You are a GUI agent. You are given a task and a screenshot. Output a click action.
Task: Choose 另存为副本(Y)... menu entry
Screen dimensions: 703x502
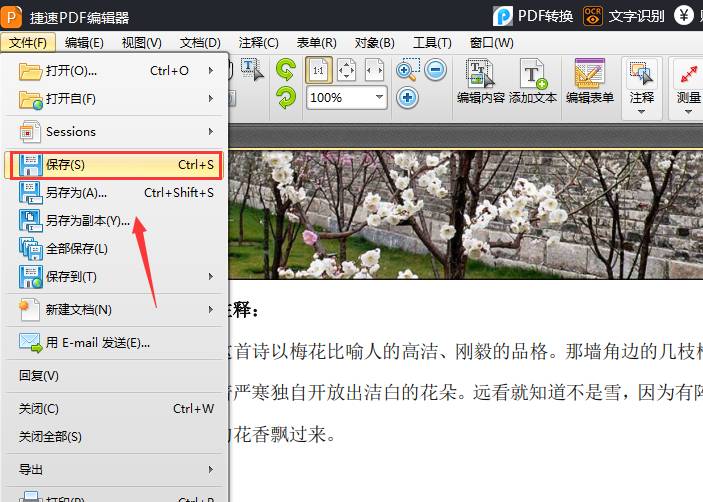(x=114, y=221)
